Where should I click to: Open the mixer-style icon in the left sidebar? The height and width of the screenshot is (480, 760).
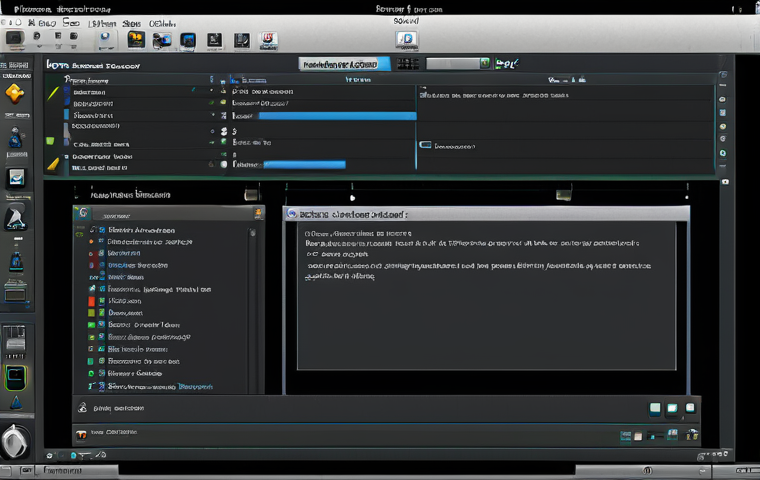click(15, 339)
